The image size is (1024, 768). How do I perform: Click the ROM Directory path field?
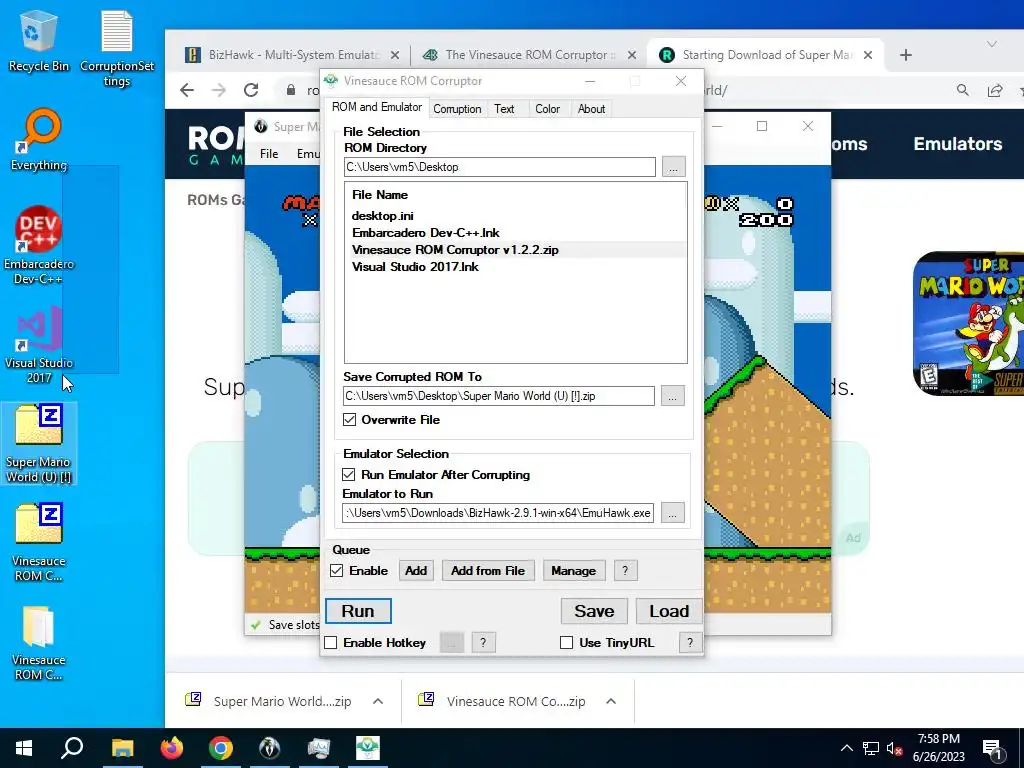500,167
